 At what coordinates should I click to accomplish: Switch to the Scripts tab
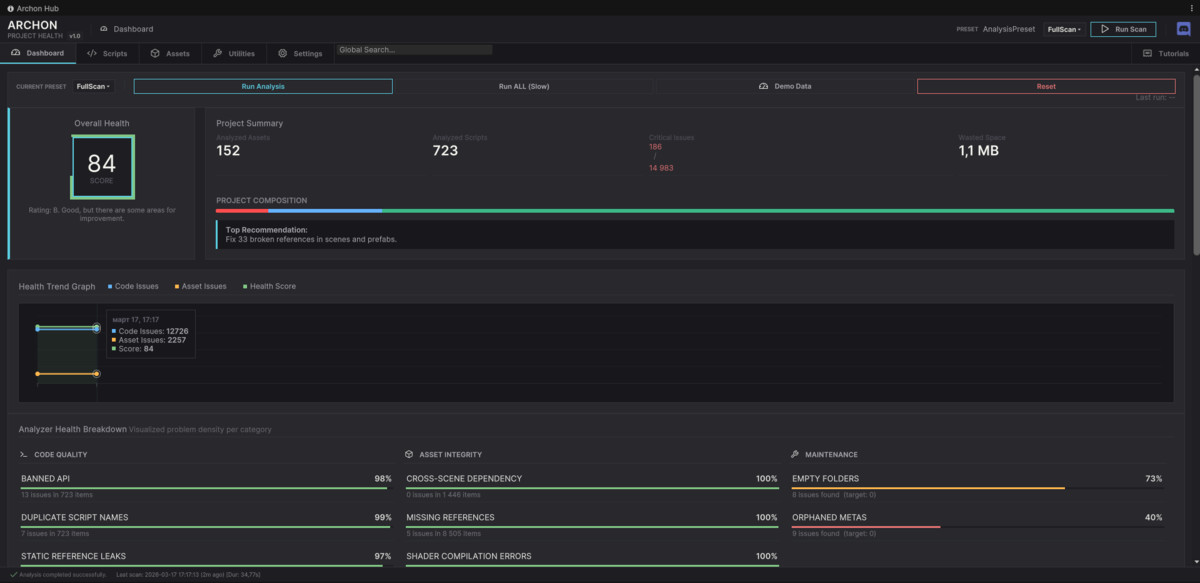pos(107,53)
